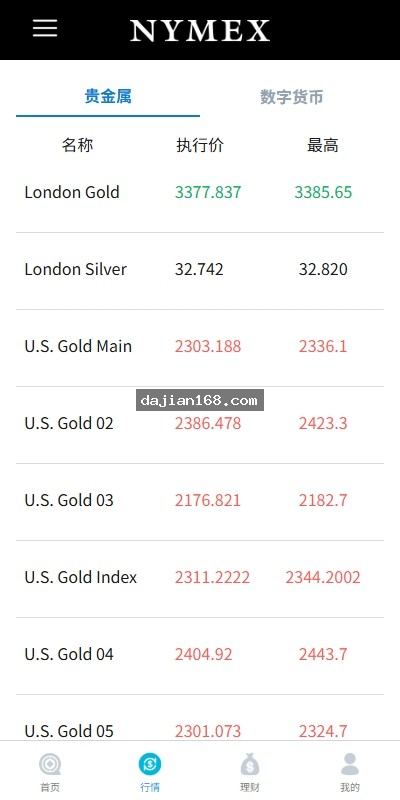400x800 pixels.
Task: Open U.S. Gold 03 quote
Action: [200, 501]
